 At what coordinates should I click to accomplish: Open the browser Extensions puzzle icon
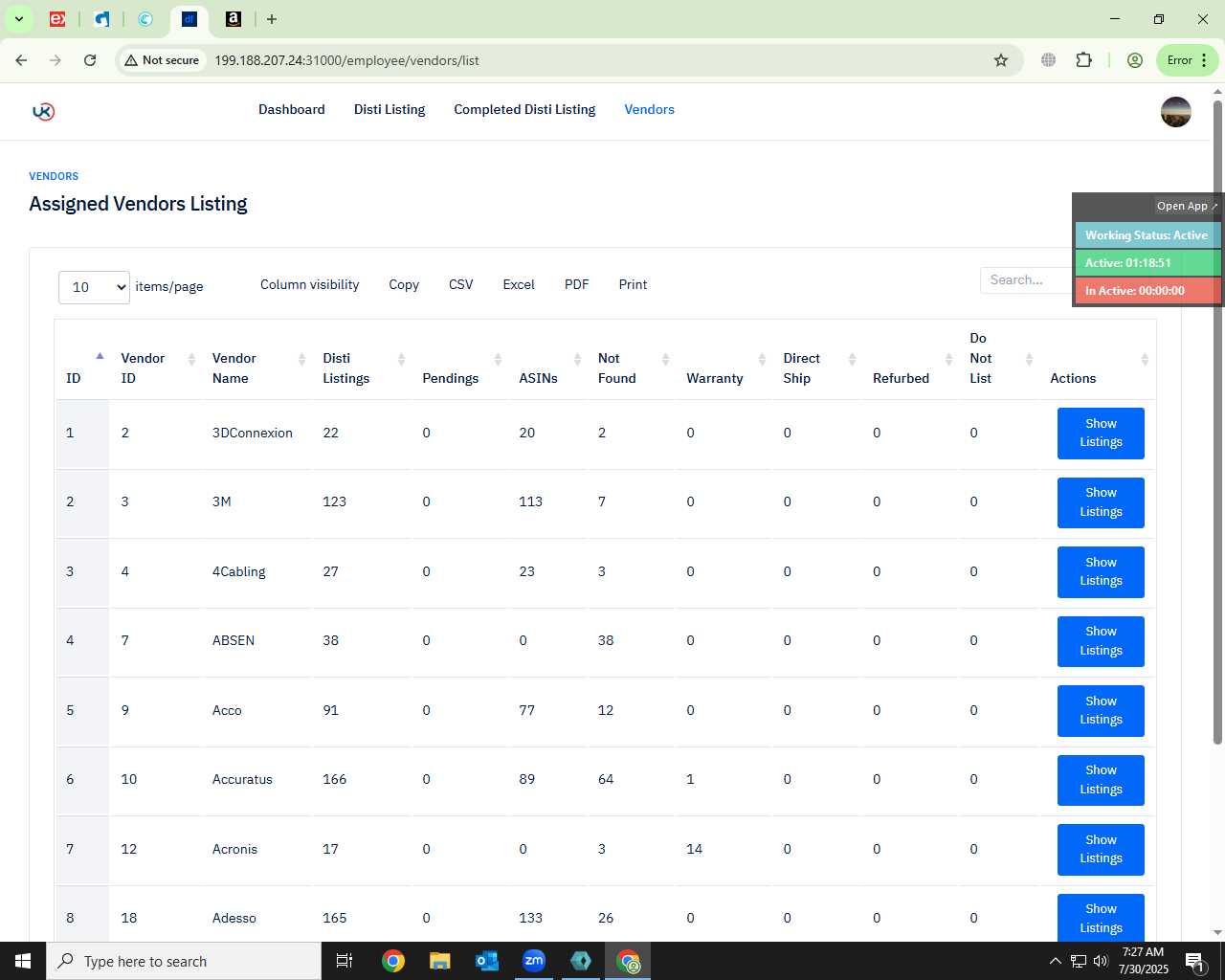pos(1083,60)
